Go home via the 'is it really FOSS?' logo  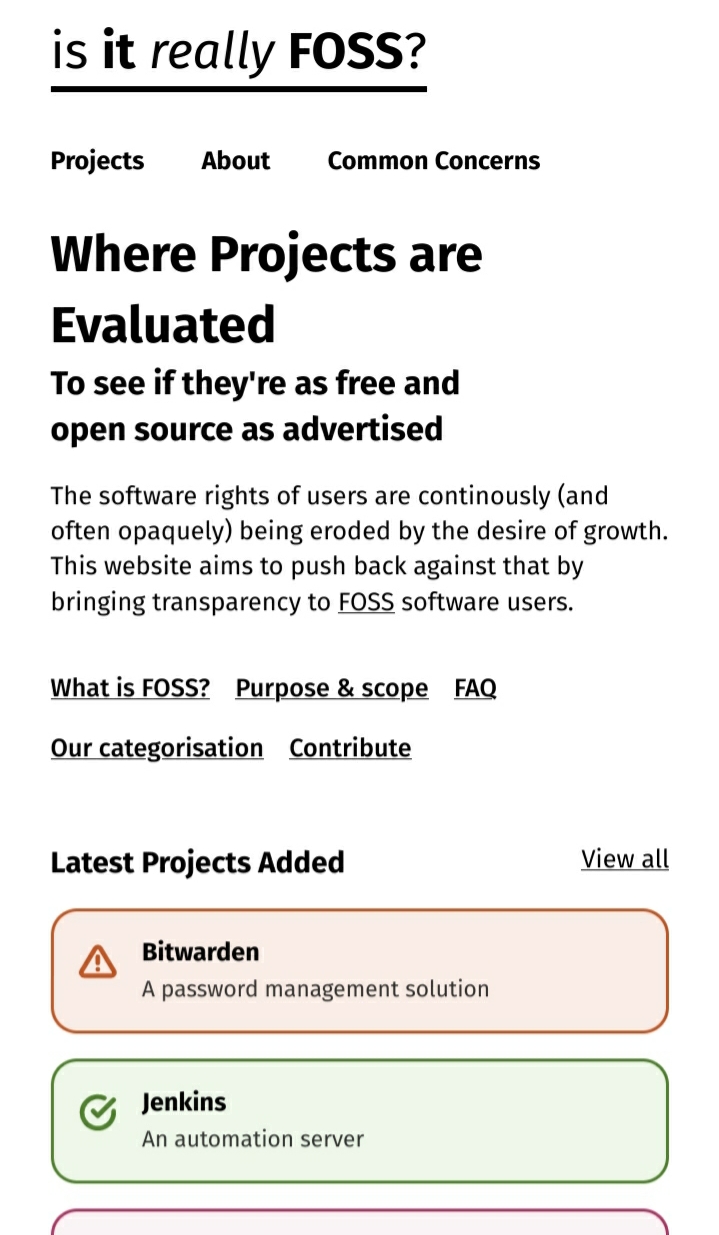239,52
